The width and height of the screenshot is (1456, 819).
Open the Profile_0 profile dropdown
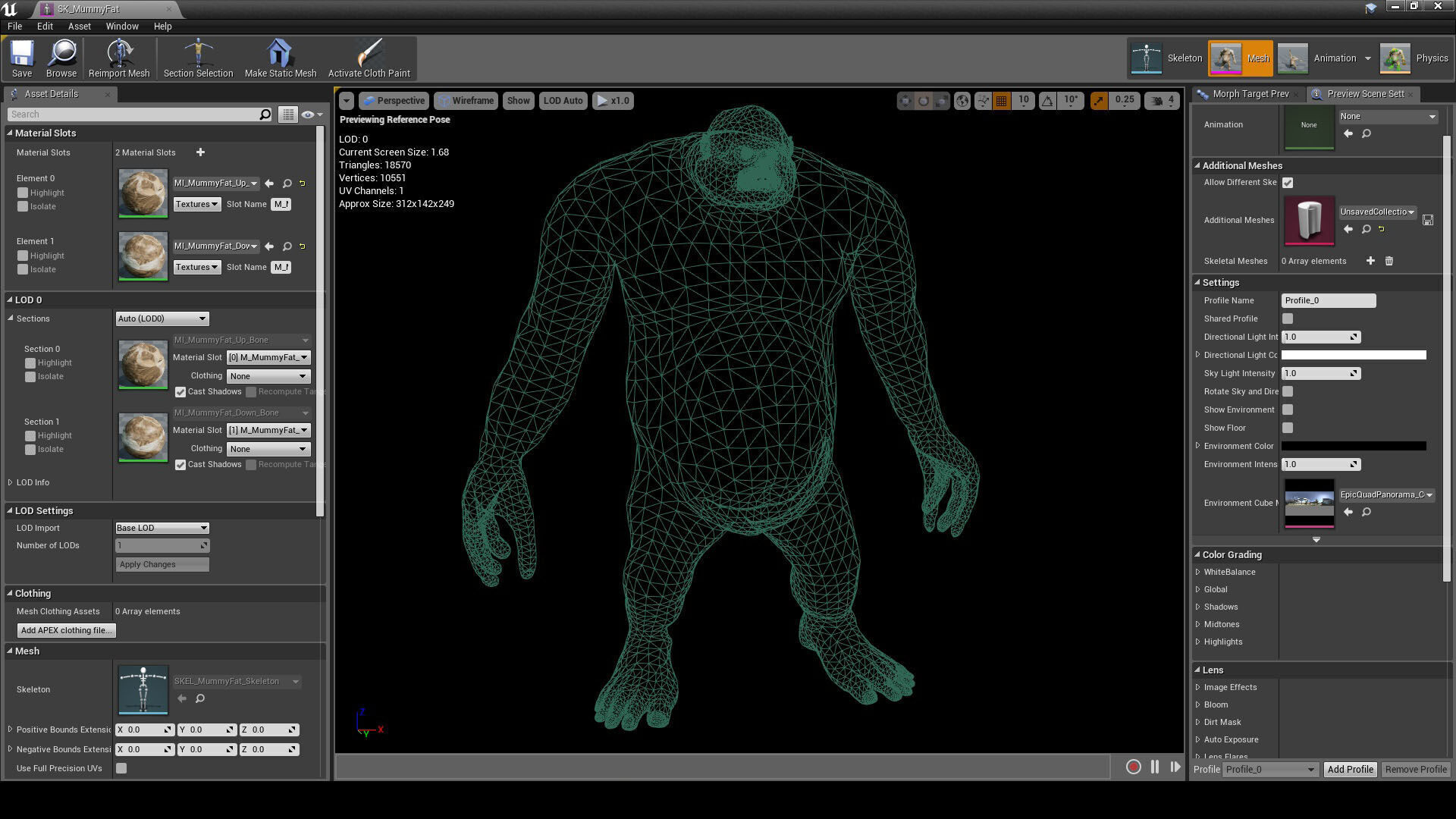coord(1270,769)
